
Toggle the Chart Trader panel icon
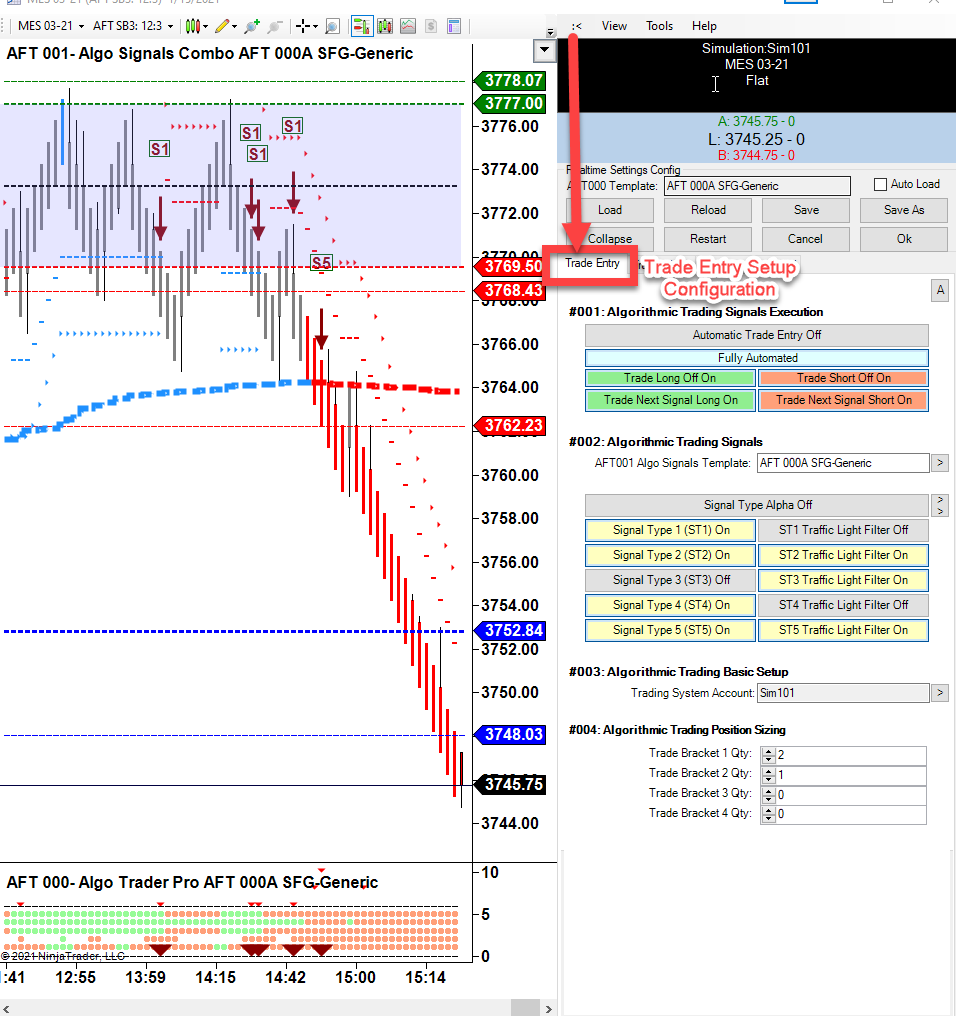point(360,26)
